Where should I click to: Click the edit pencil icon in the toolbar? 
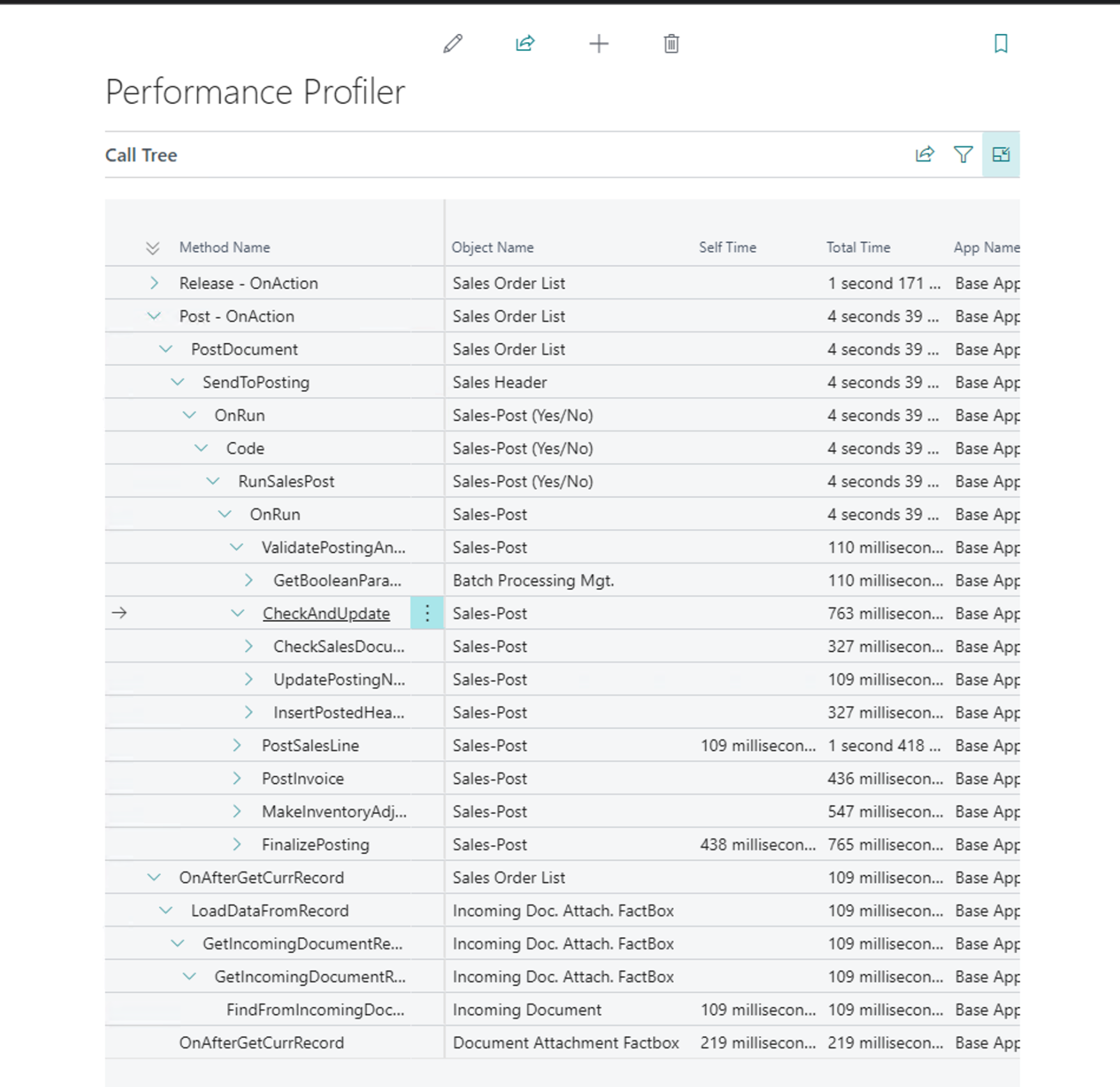453,43
